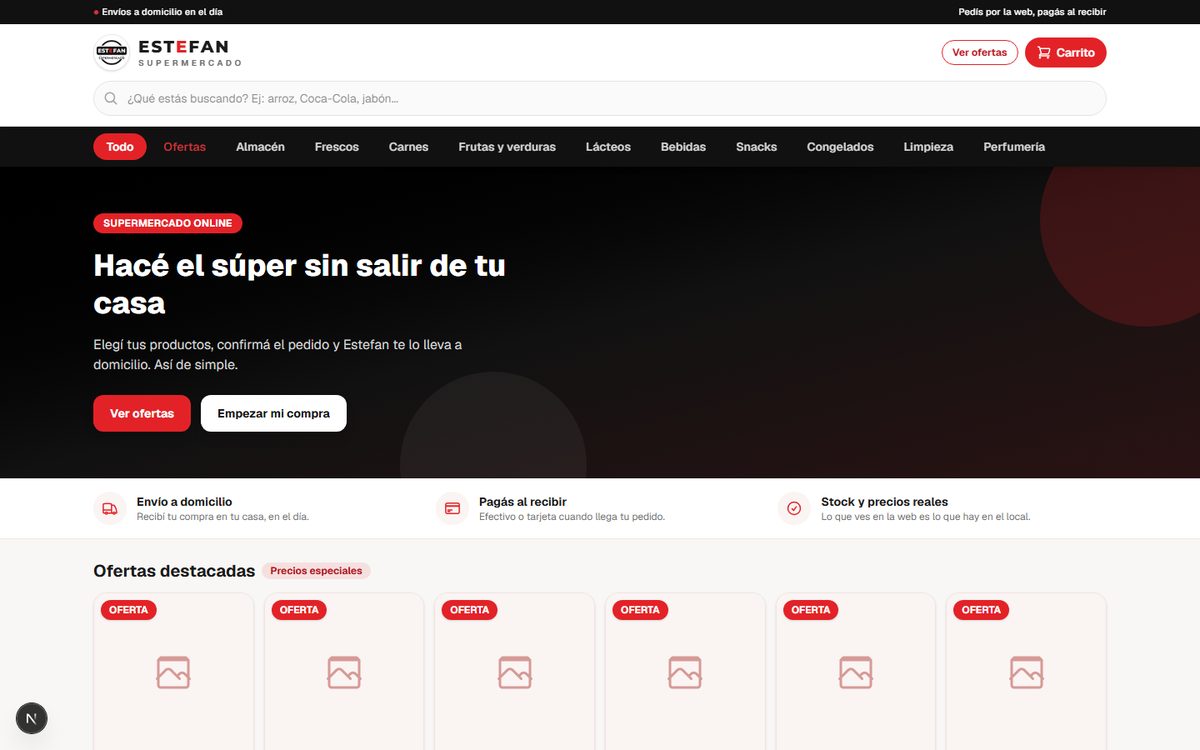The height and width of the screenshot is (750, 1200).
Task: Click the Envío a domicilio heading
Action: click(185, 502)
